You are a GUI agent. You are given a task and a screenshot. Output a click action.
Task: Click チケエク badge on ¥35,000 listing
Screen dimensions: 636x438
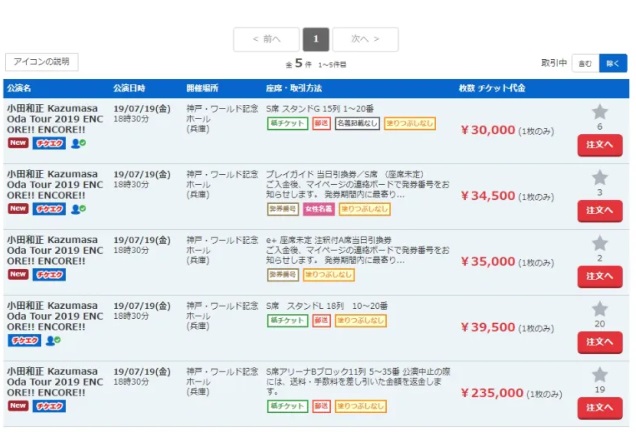[x=49, y=275]
